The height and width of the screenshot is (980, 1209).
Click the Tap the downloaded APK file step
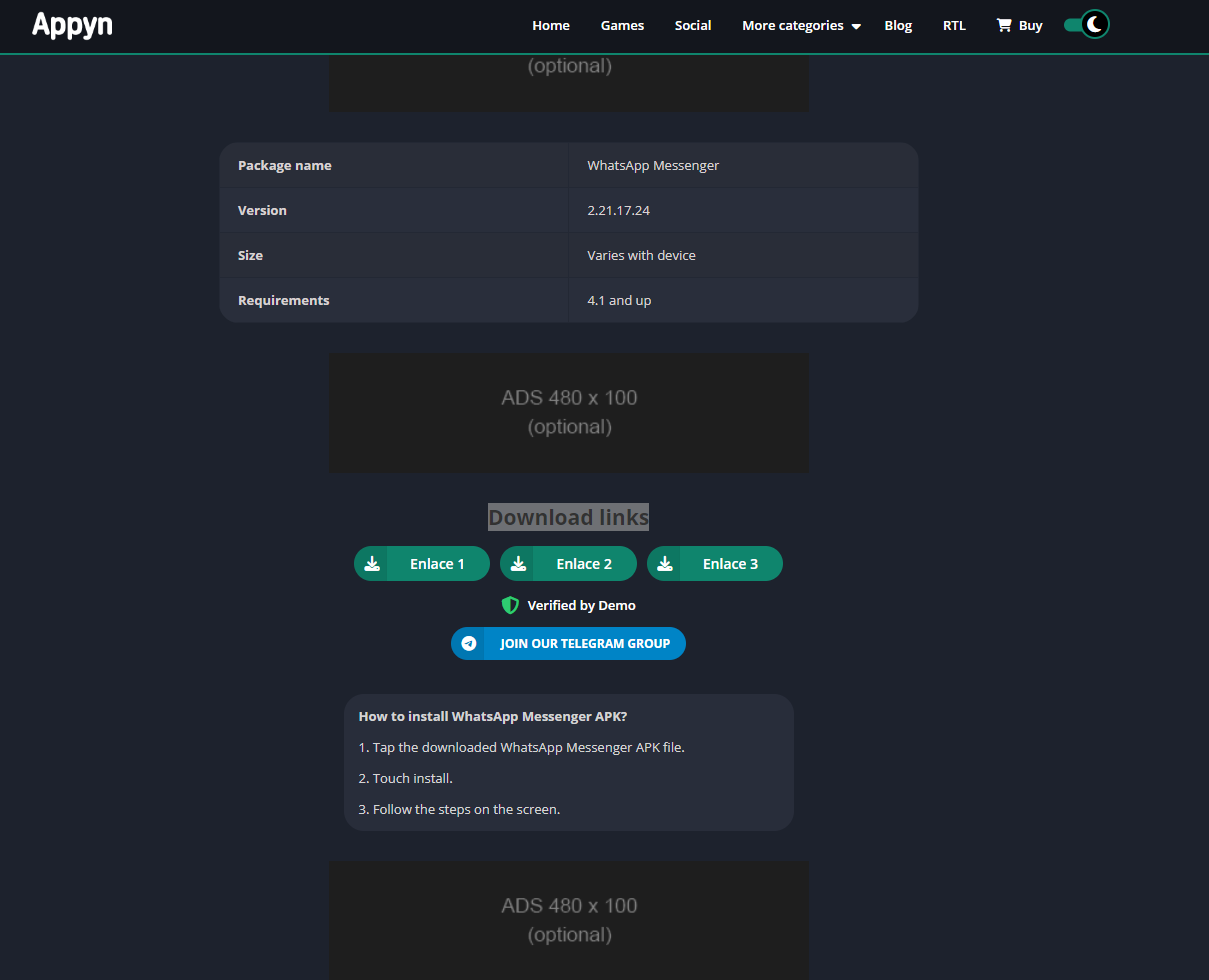(x=522, y=747)
